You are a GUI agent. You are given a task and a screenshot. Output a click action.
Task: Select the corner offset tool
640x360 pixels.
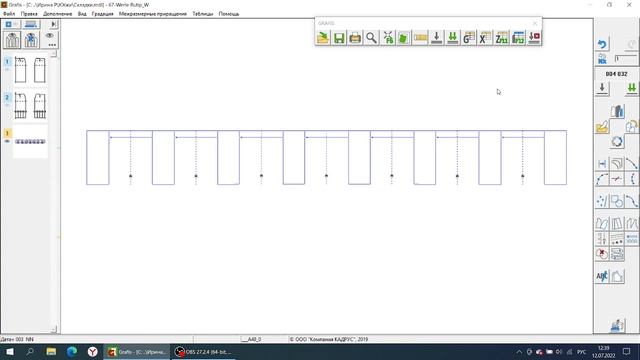coord(617,164)
